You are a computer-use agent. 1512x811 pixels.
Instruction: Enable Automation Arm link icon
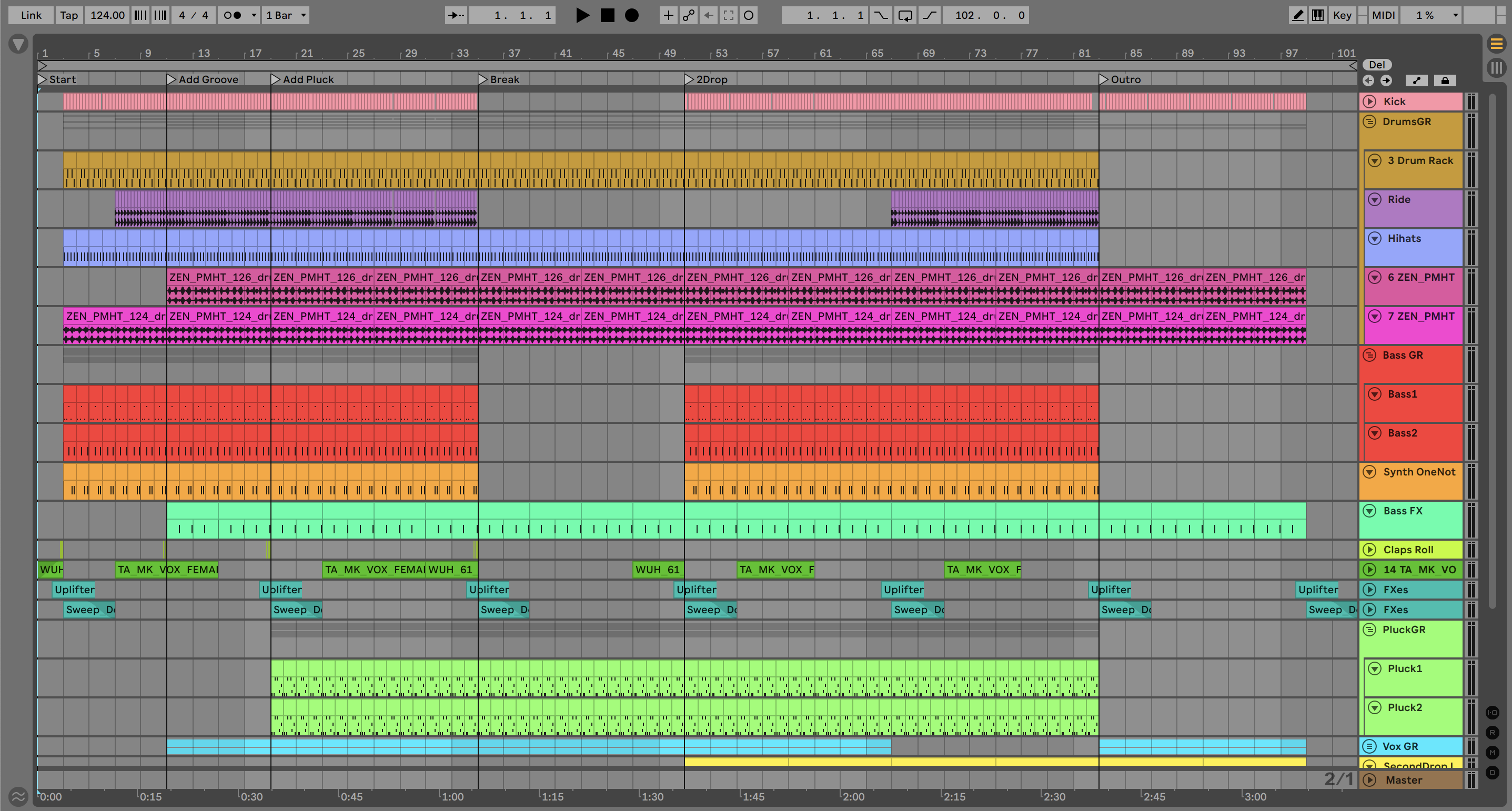click(x=689, y=15)
